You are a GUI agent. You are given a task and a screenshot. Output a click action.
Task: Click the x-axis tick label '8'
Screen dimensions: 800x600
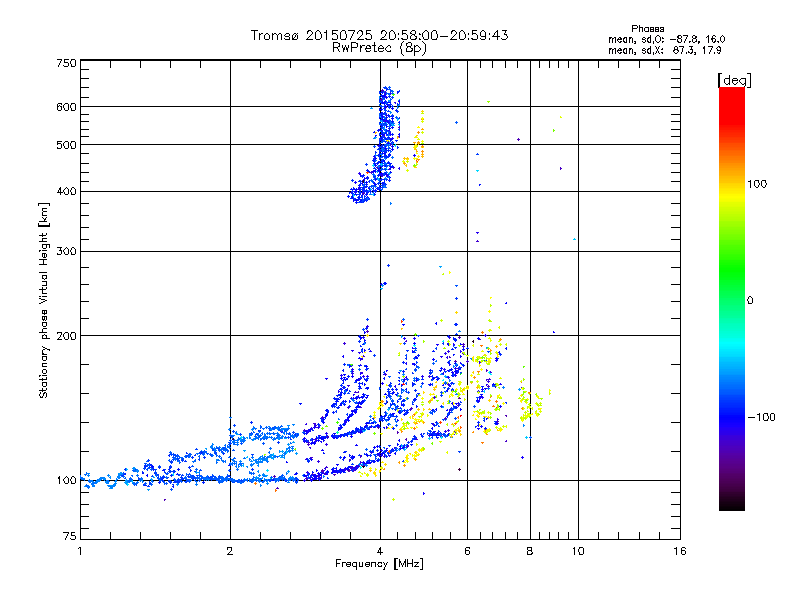pyautogui.click(x=530, y=551)
